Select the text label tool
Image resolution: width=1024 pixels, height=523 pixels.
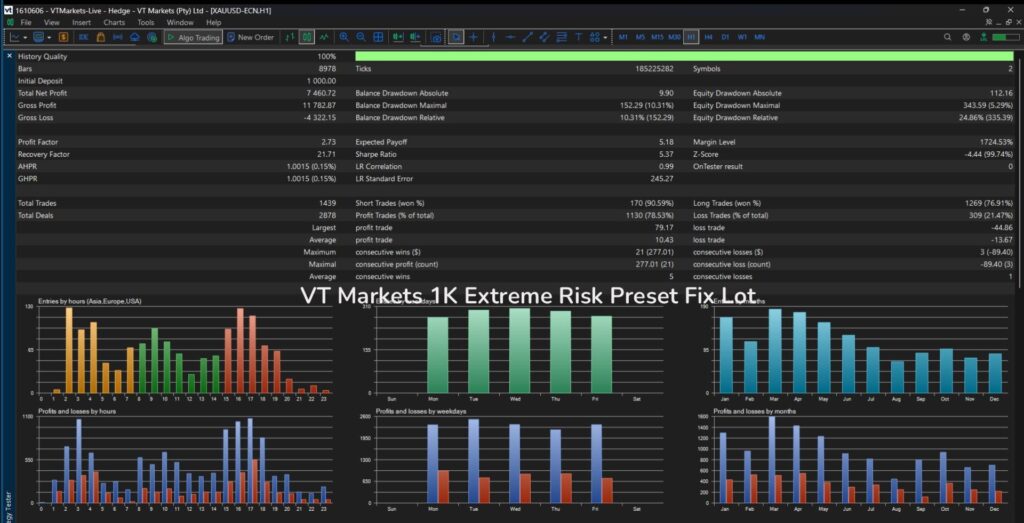[x=579, y=37]
